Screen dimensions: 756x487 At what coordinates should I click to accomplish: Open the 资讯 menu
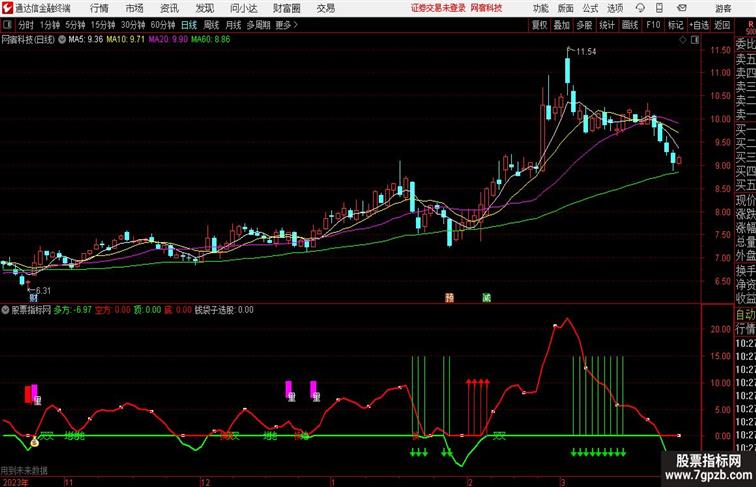click(169, 8)
